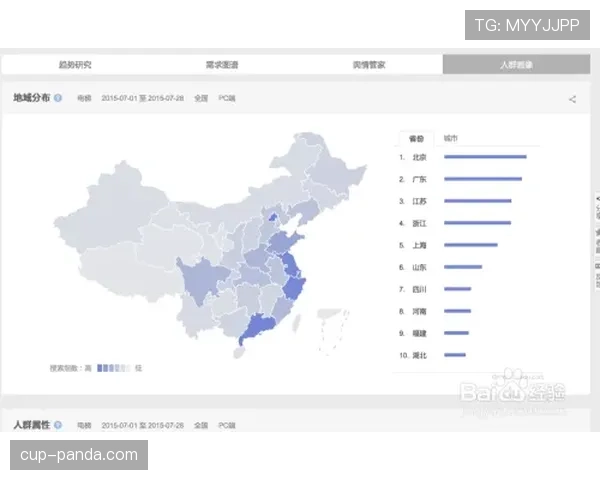Click Taiwan on the map
The image size is (600, 480).
(x=297, y=322)
